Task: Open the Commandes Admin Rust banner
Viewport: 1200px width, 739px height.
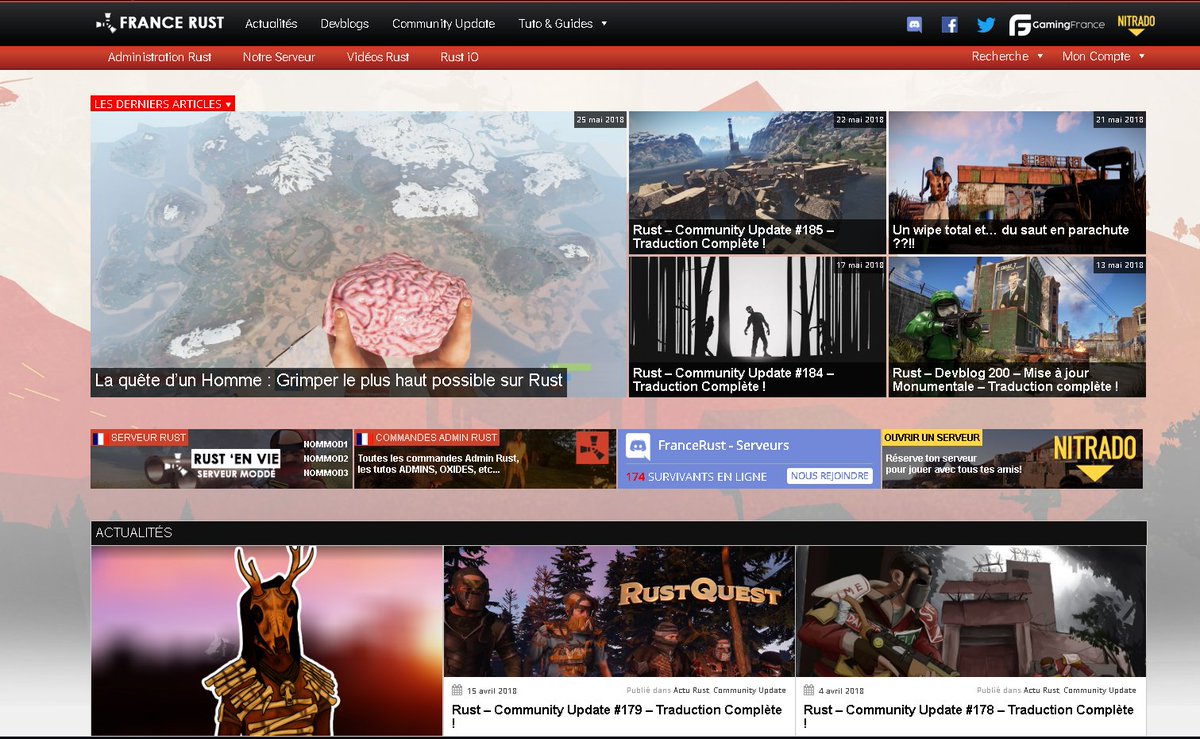Action: pyautogui.click(x=485, y=459)
